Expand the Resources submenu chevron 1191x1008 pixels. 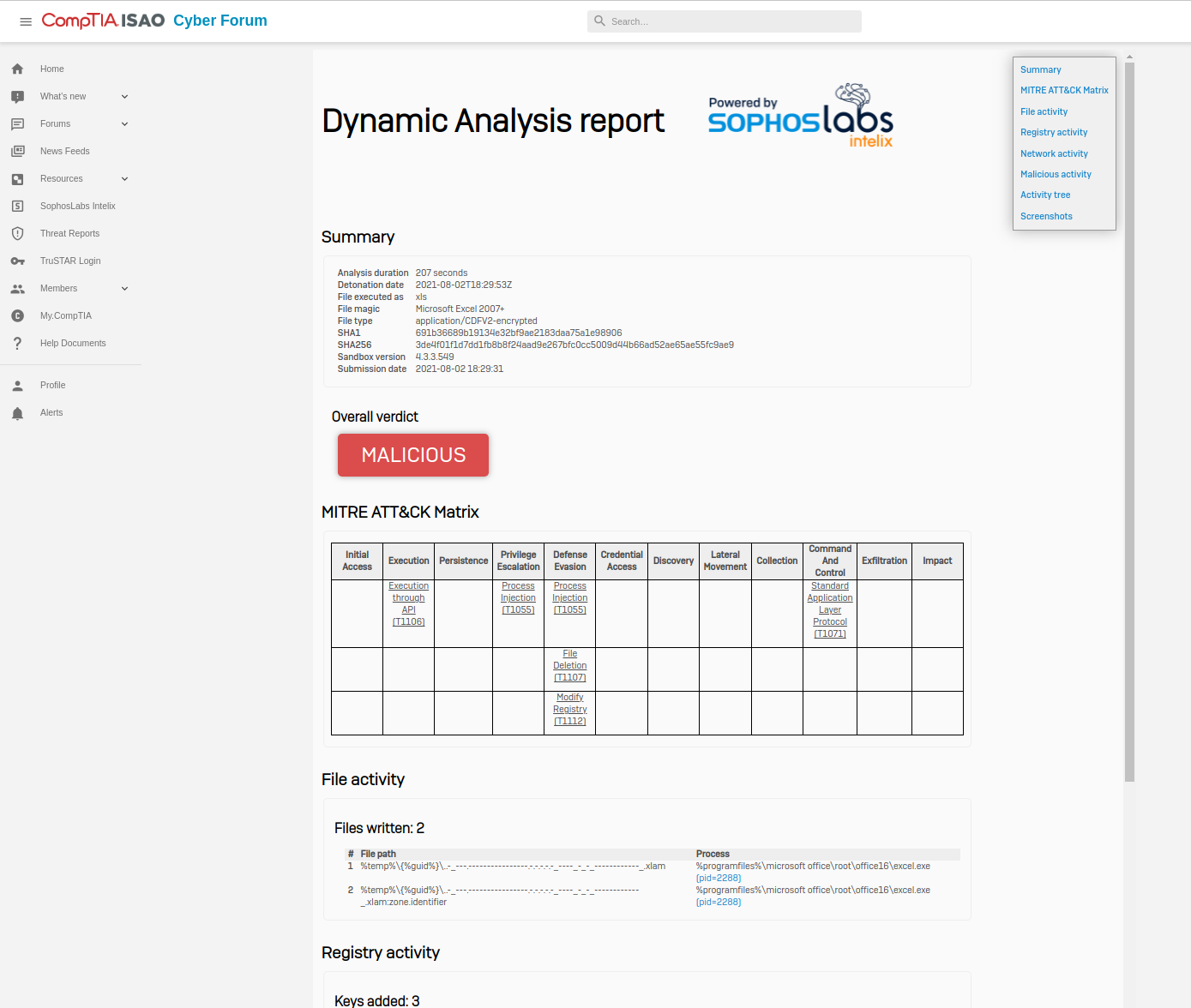124,178
